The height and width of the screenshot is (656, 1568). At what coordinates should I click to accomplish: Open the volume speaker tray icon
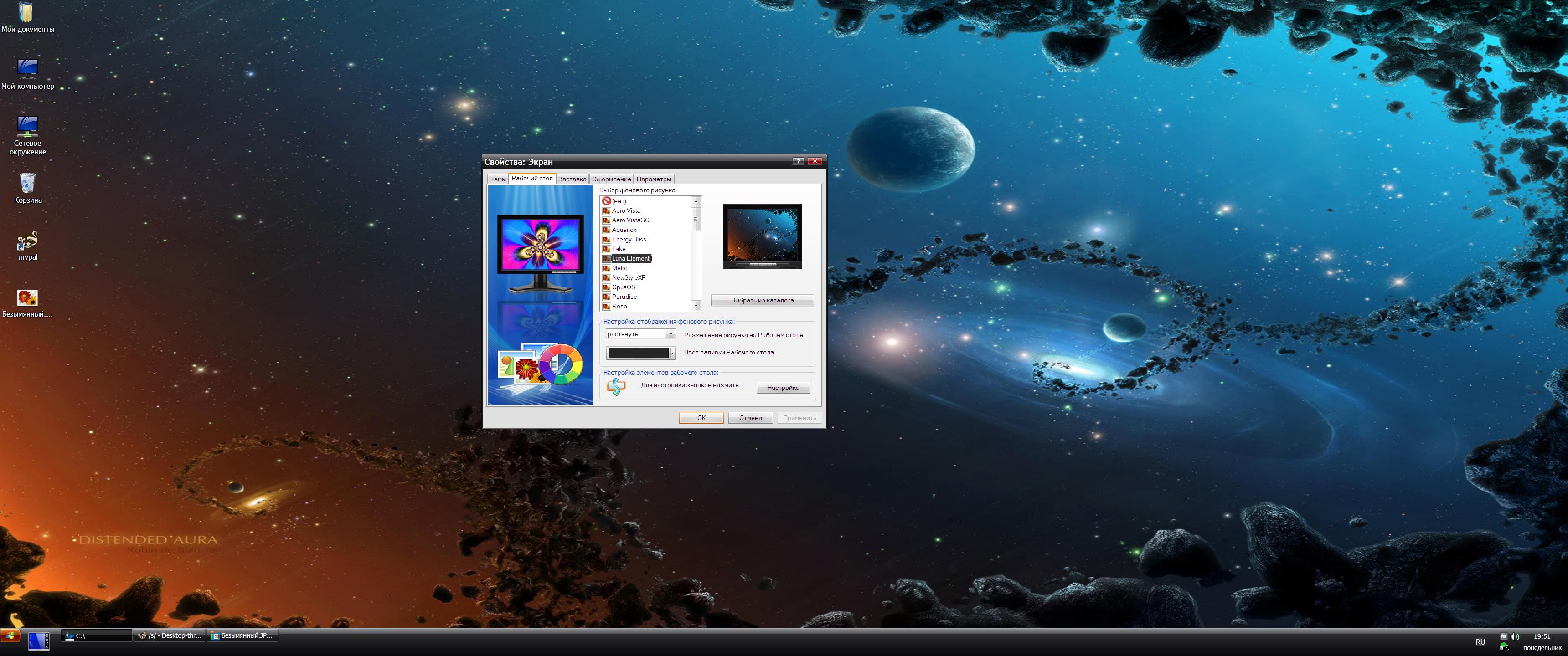click(x=1514, y=636)
